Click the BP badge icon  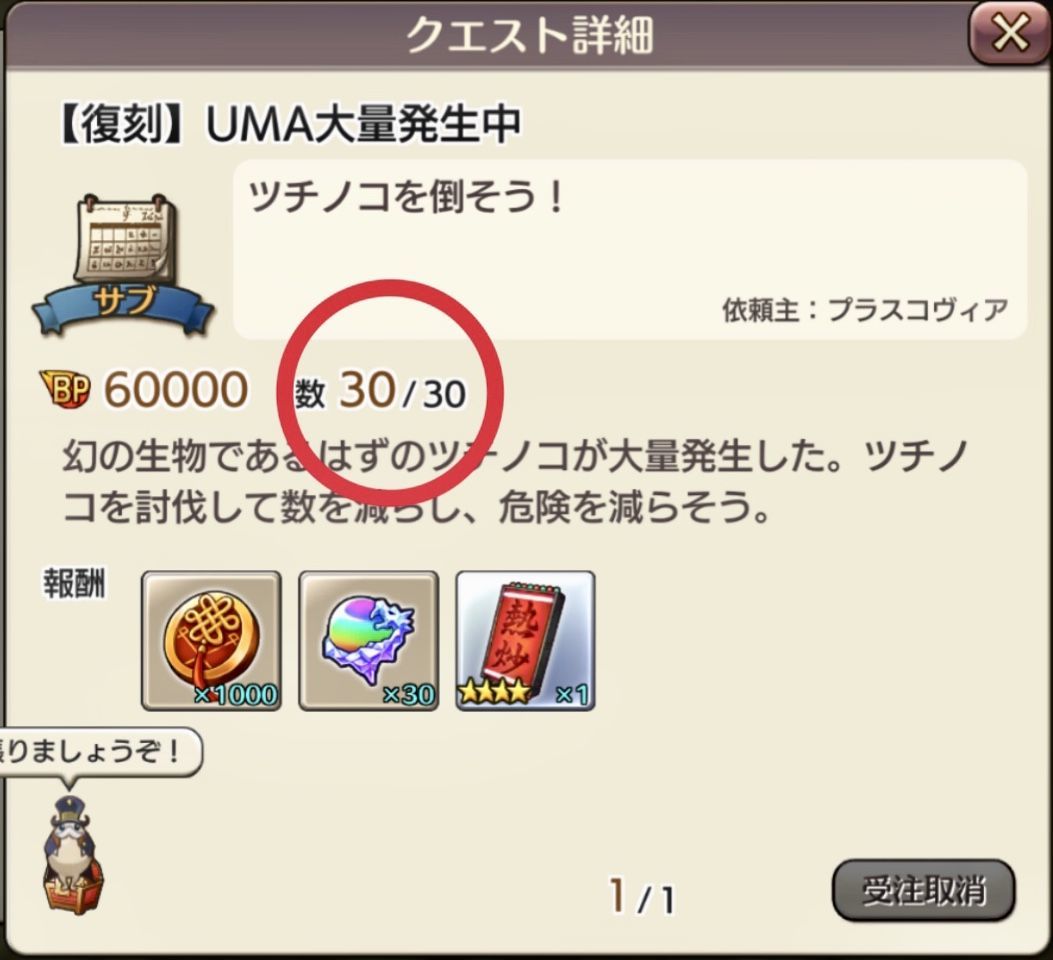point(64,389)
